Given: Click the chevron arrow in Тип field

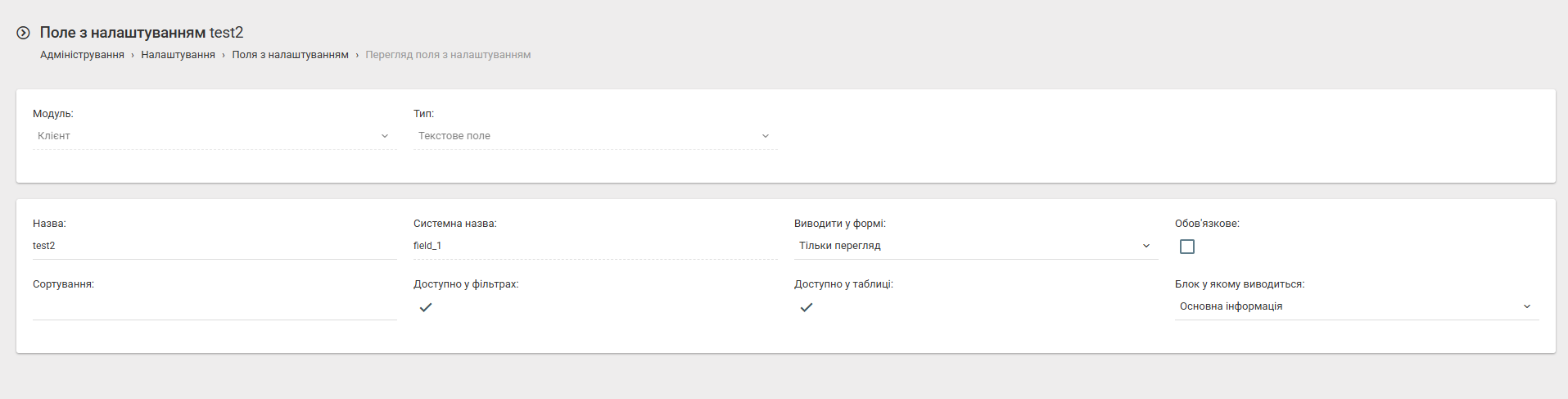Looking at the screenshot, I should coord(766,136).
